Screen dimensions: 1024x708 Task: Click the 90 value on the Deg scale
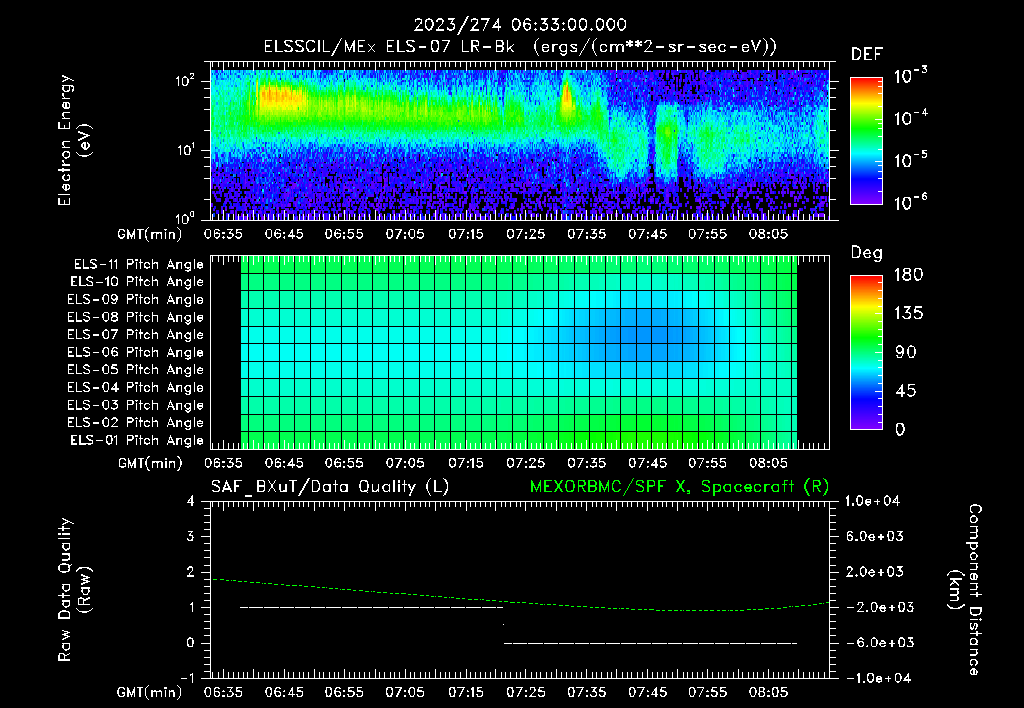click(x=906, y=352)
